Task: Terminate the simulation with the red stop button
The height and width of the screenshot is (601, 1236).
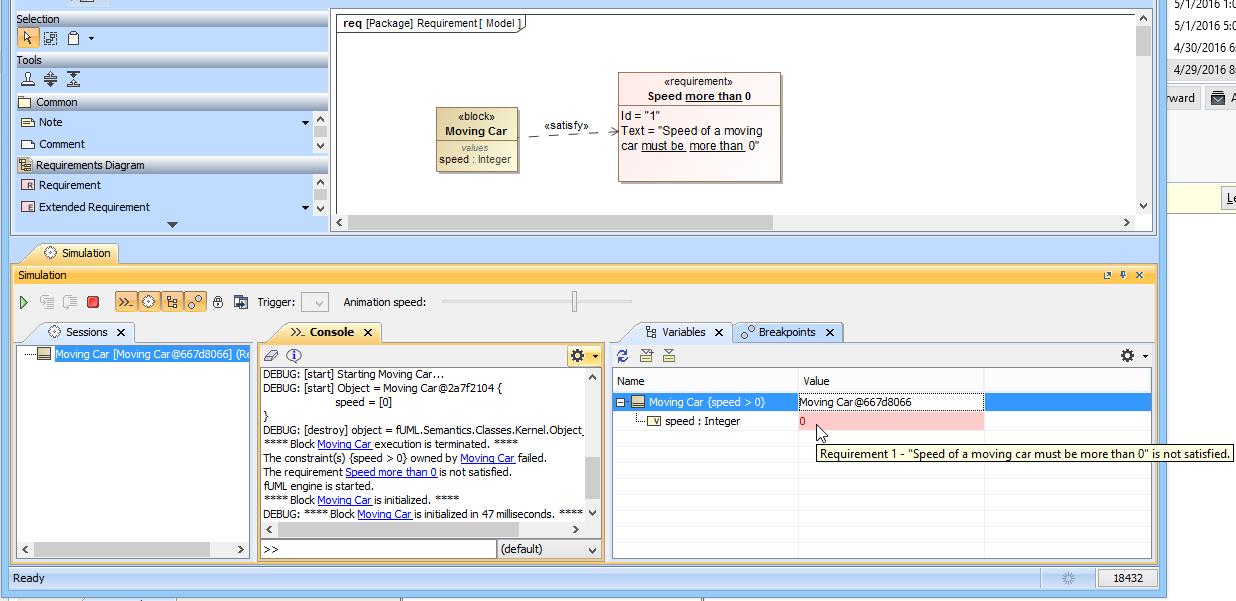Action: coord(93,302)
